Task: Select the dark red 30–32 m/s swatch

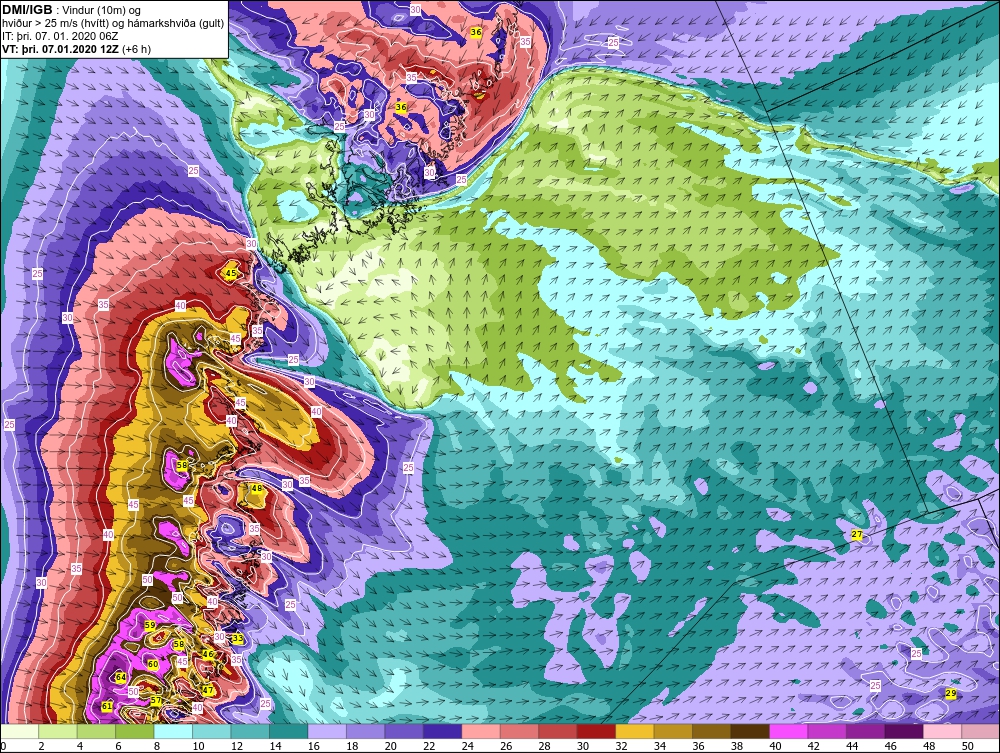Action: coord(596,731)
